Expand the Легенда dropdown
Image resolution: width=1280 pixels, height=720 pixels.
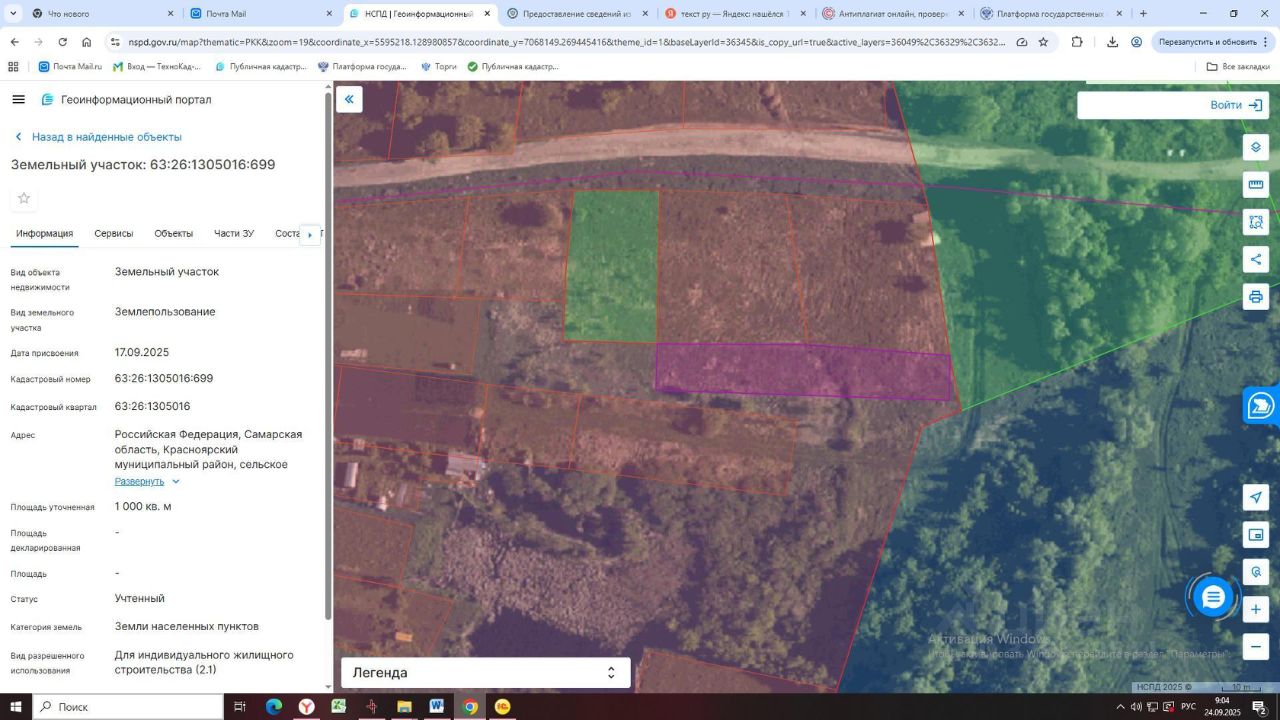coord(486,673)
